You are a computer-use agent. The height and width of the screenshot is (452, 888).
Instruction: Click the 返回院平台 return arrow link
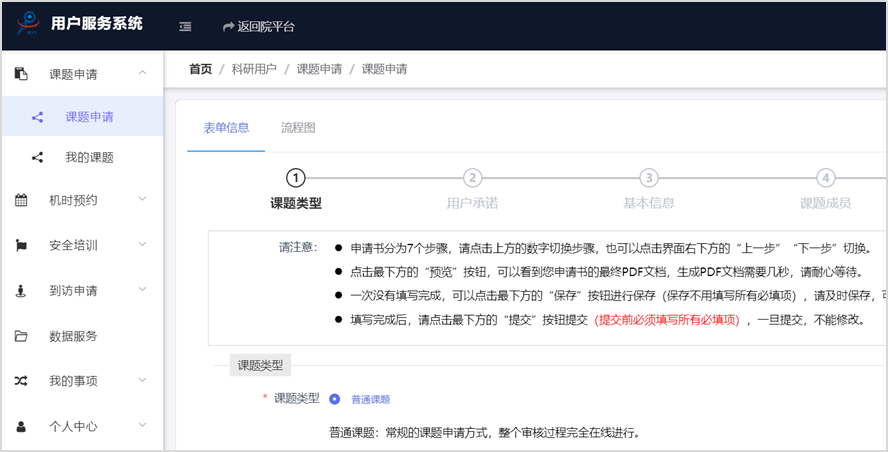click(x=259, y=27)
